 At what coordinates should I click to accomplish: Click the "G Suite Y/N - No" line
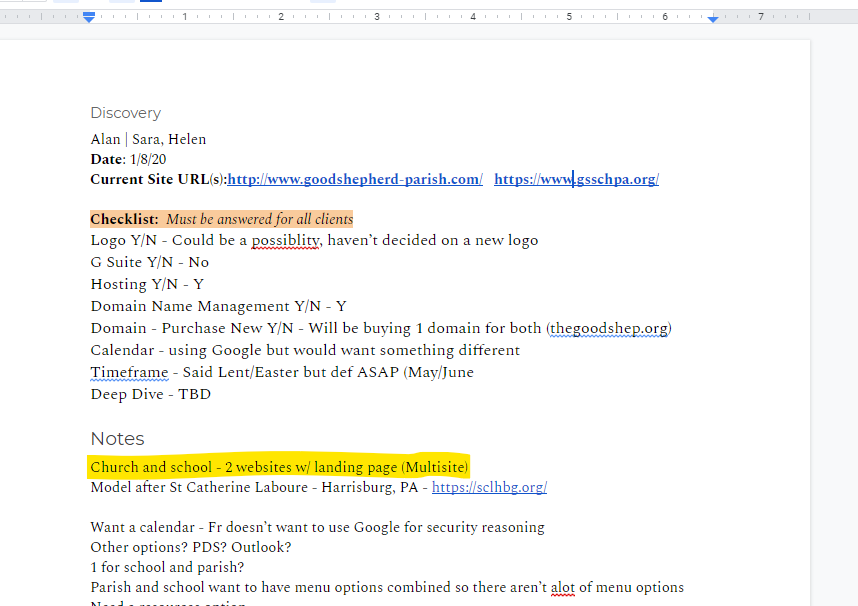click(149, 262)
